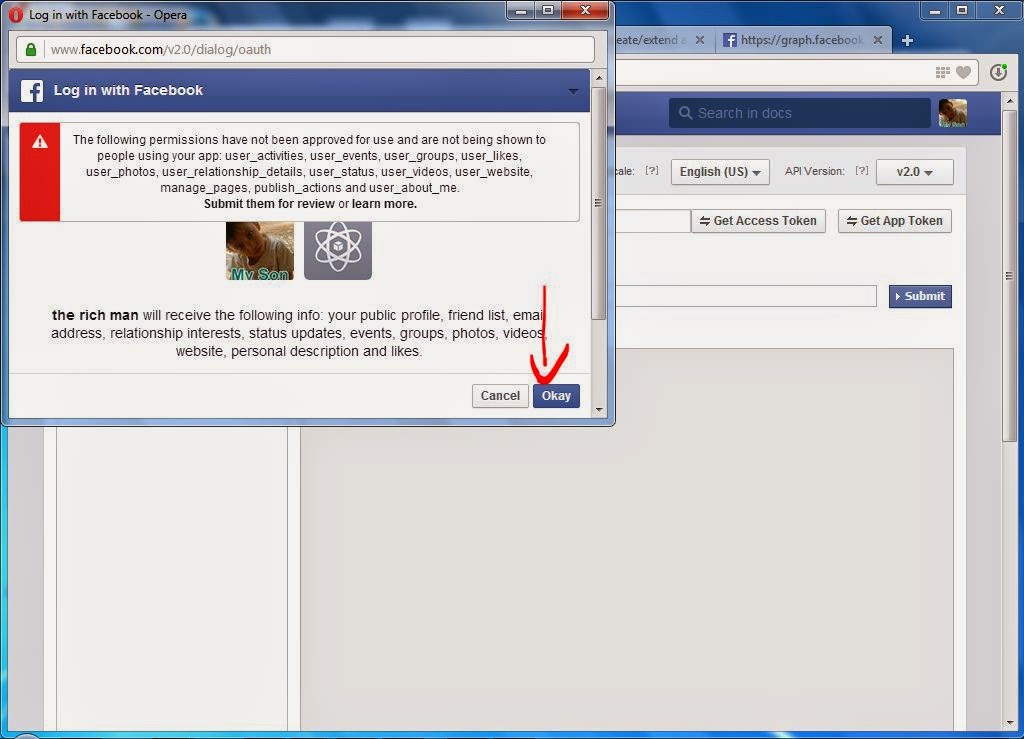Click the Facebook favicon on graph tab
This screenshot has width=1024, height=739.
tap(730, 40)
